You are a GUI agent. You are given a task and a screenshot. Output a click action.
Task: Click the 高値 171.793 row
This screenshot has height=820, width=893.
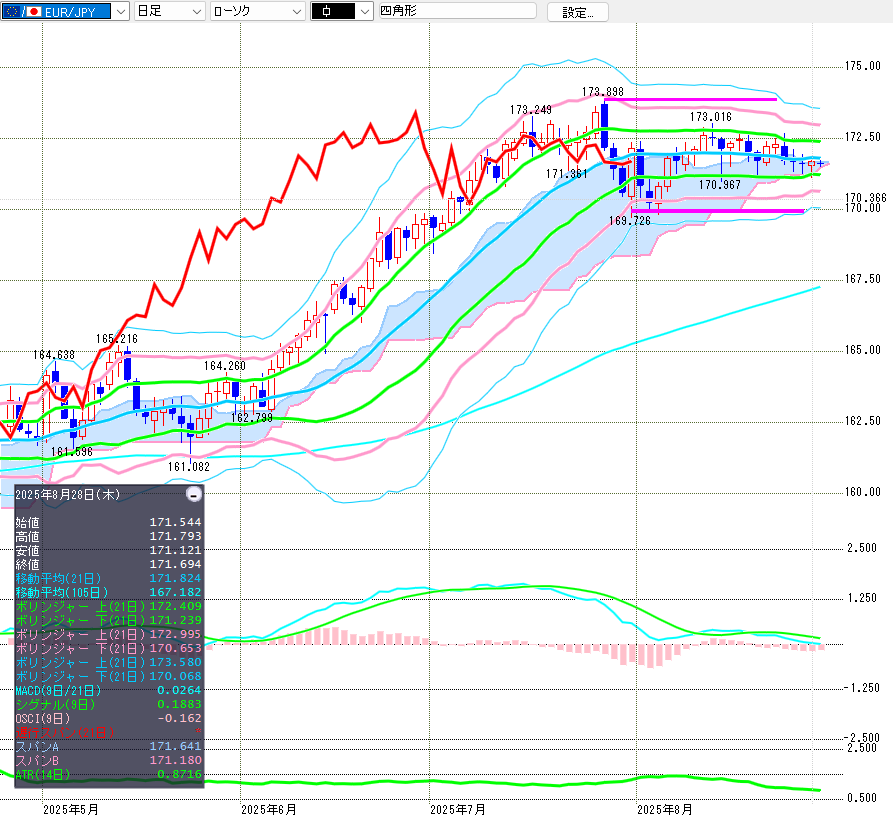tap(108, 536)
